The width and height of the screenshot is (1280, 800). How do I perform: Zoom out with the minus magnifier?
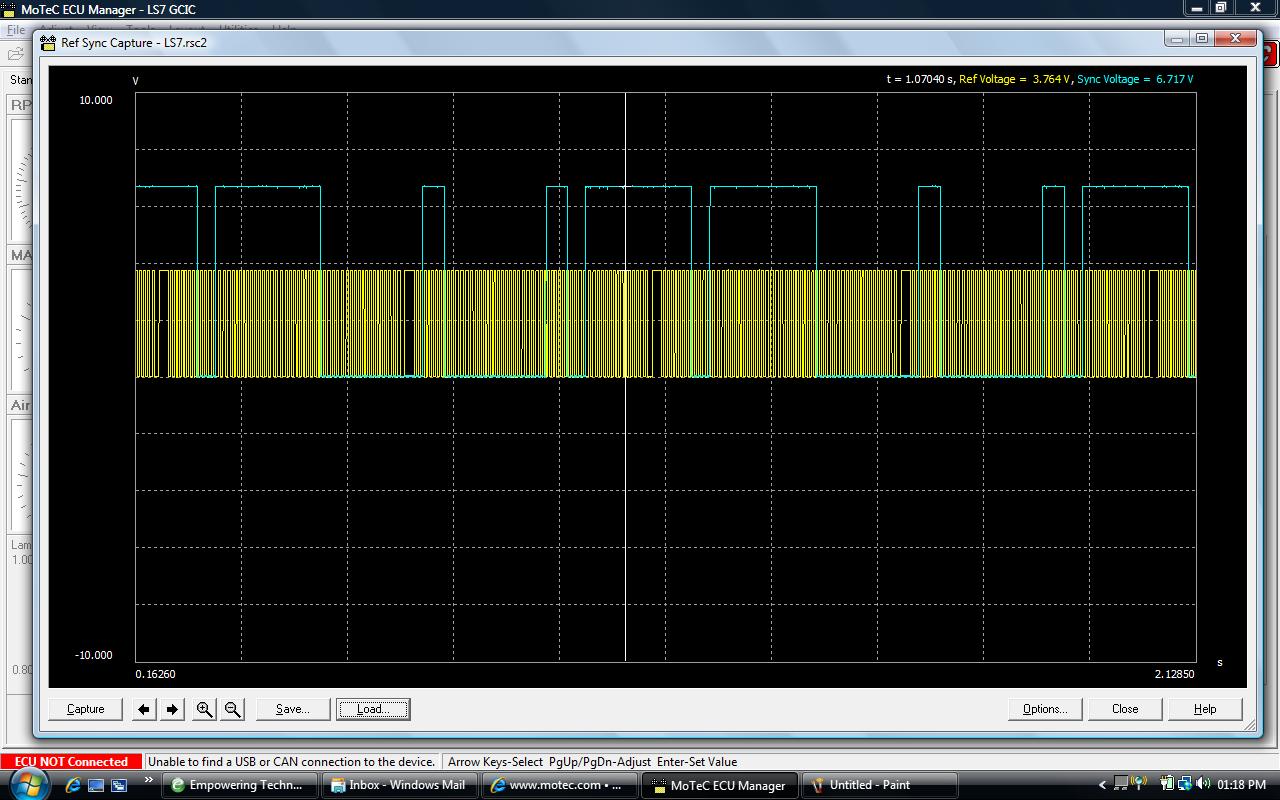(x=232, y=709)
